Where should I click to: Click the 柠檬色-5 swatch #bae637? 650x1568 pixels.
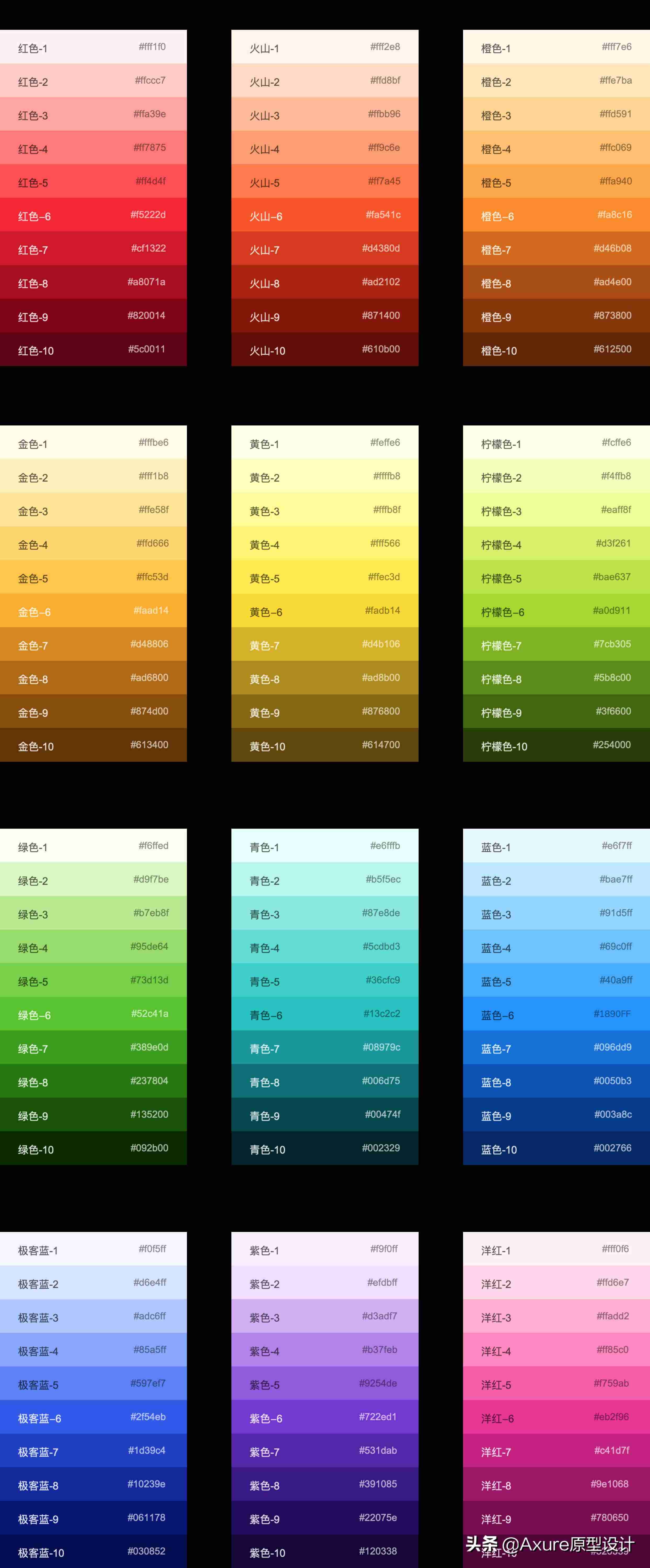tap(556, 577)
